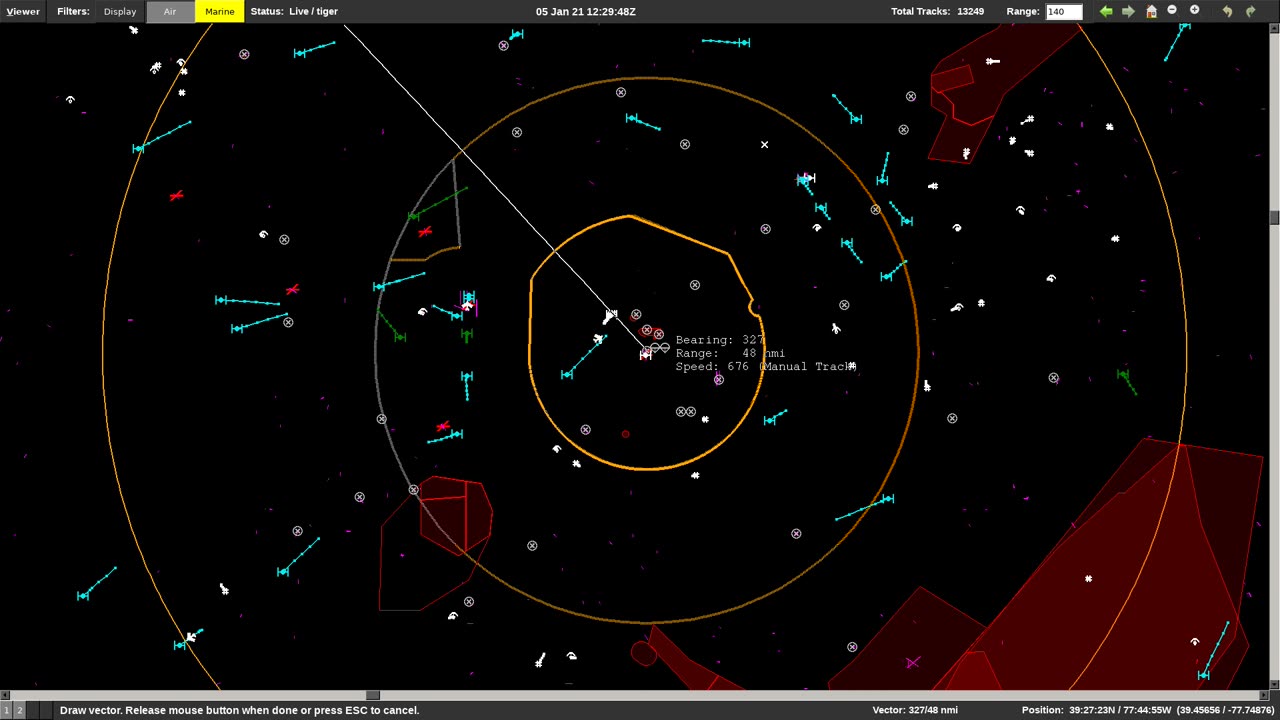Select the pink circled-X track below Speed label
The height and width of the screenshot is (720, 1280).
click(718, 380)
